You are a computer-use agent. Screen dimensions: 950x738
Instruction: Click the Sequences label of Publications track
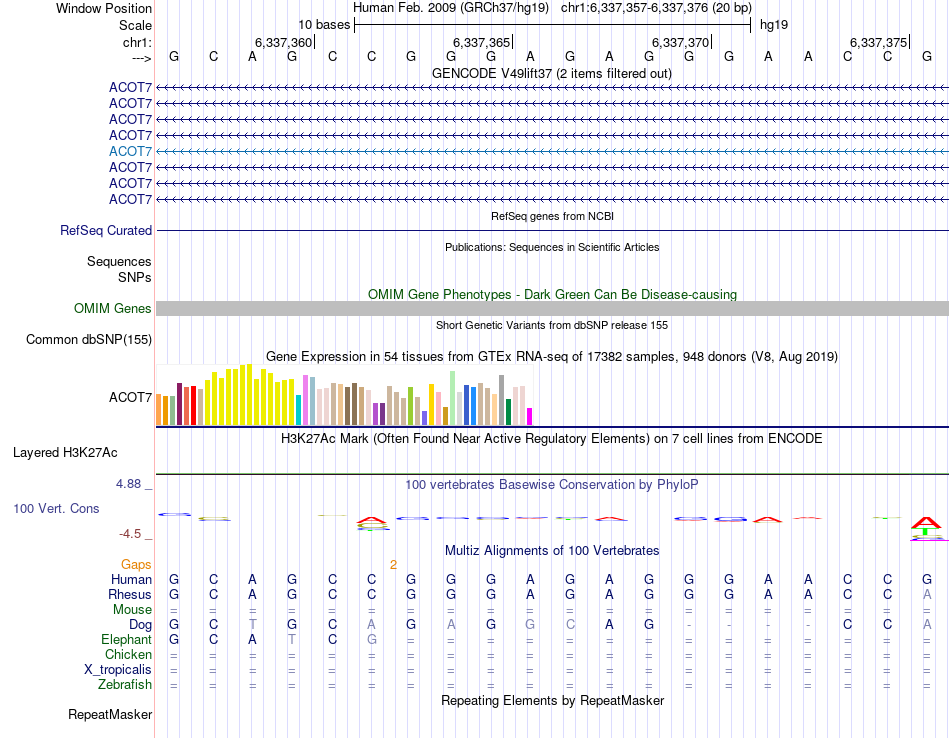pos(119,261)
